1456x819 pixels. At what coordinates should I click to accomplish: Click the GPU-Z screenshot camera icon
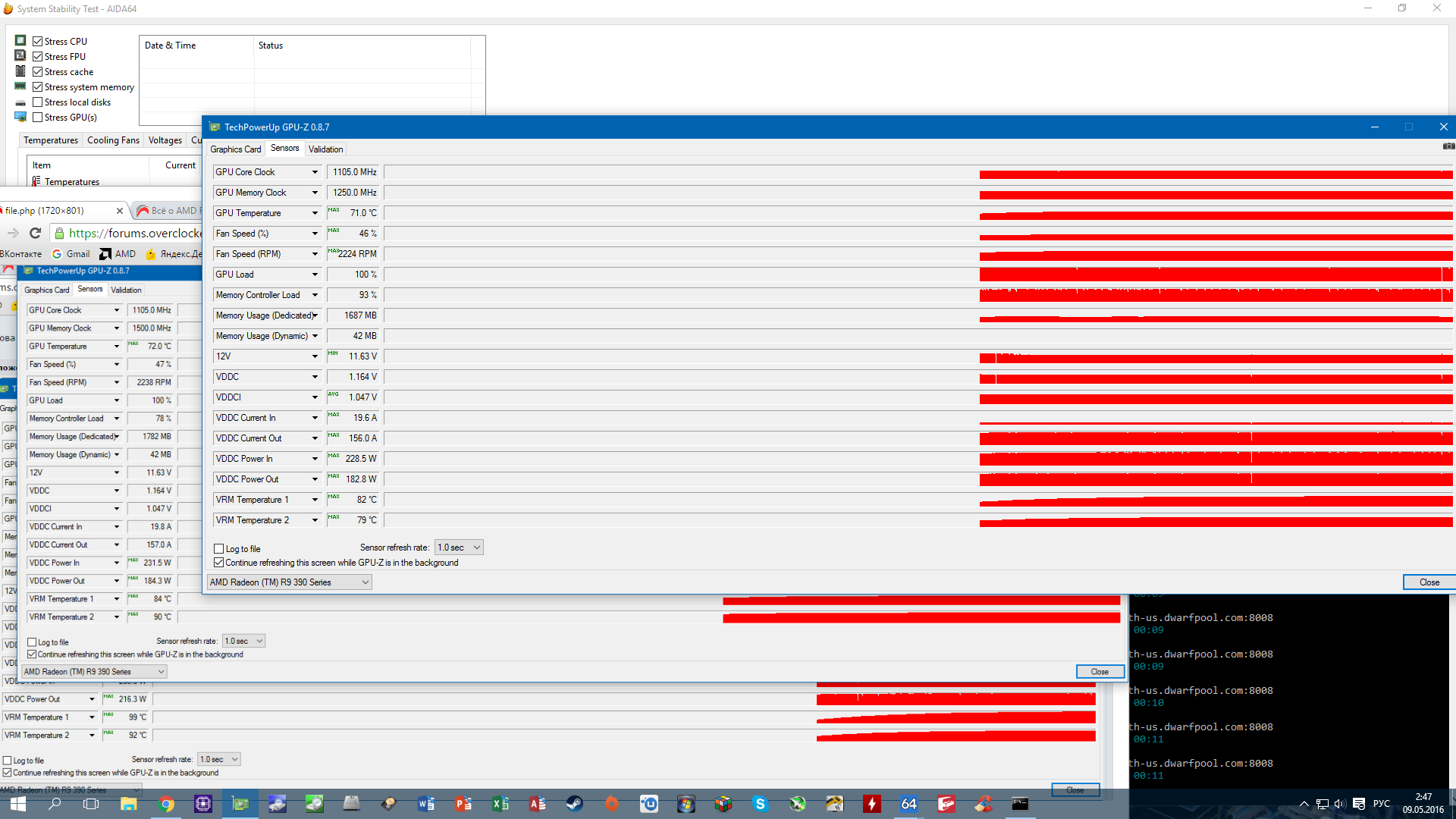[x=1448, y=146]
